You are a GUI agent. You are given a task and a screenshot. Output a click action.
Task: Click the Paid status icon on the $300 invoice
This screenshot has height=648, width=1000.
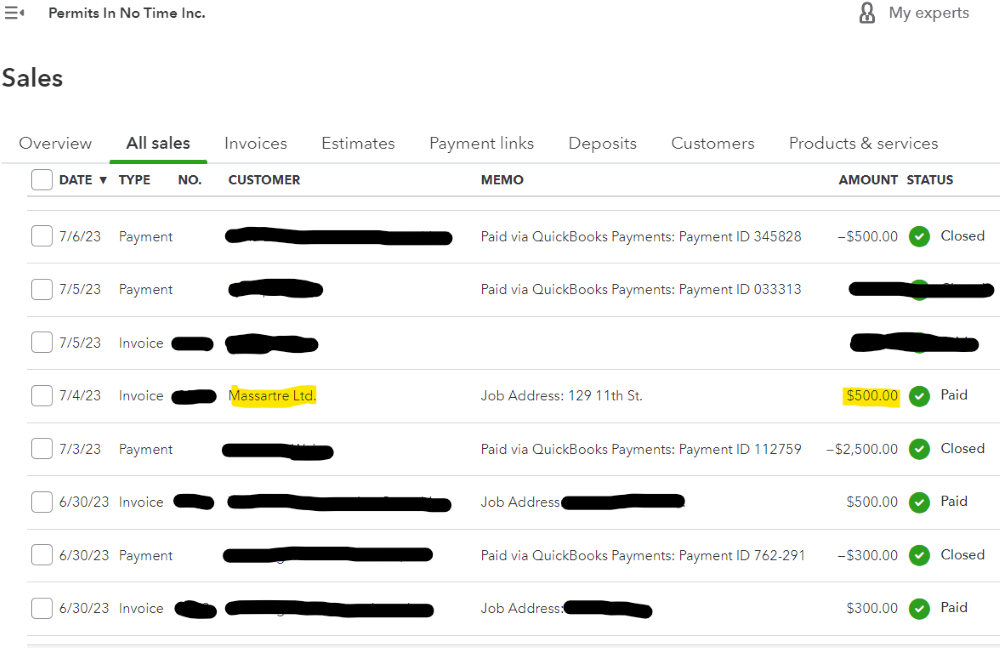coord(919,608)
